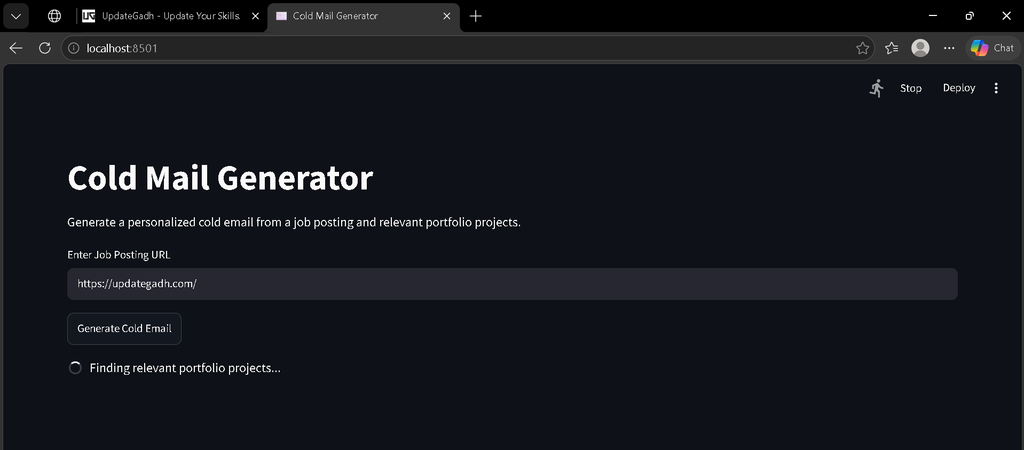1024x450 pixels.
Task: Open the Streamlit three-dot main menu
Action: click(x=996, y=88)
